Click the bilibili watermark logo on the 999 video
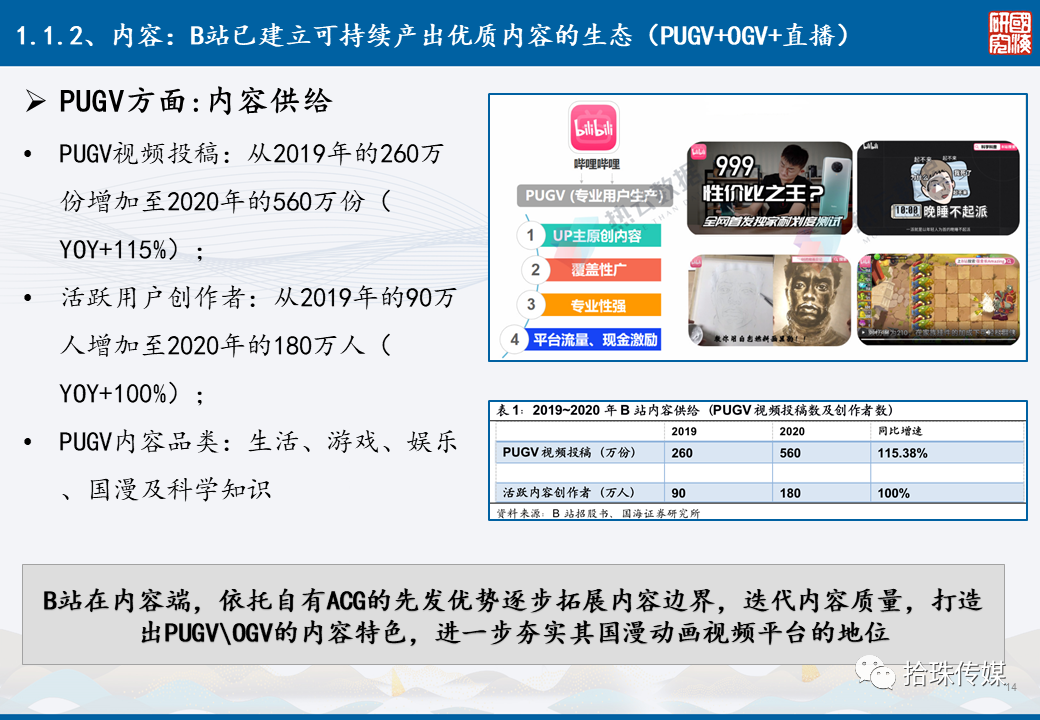The image size is (1040, 720). pyautogui.click(x=697, y=150)
